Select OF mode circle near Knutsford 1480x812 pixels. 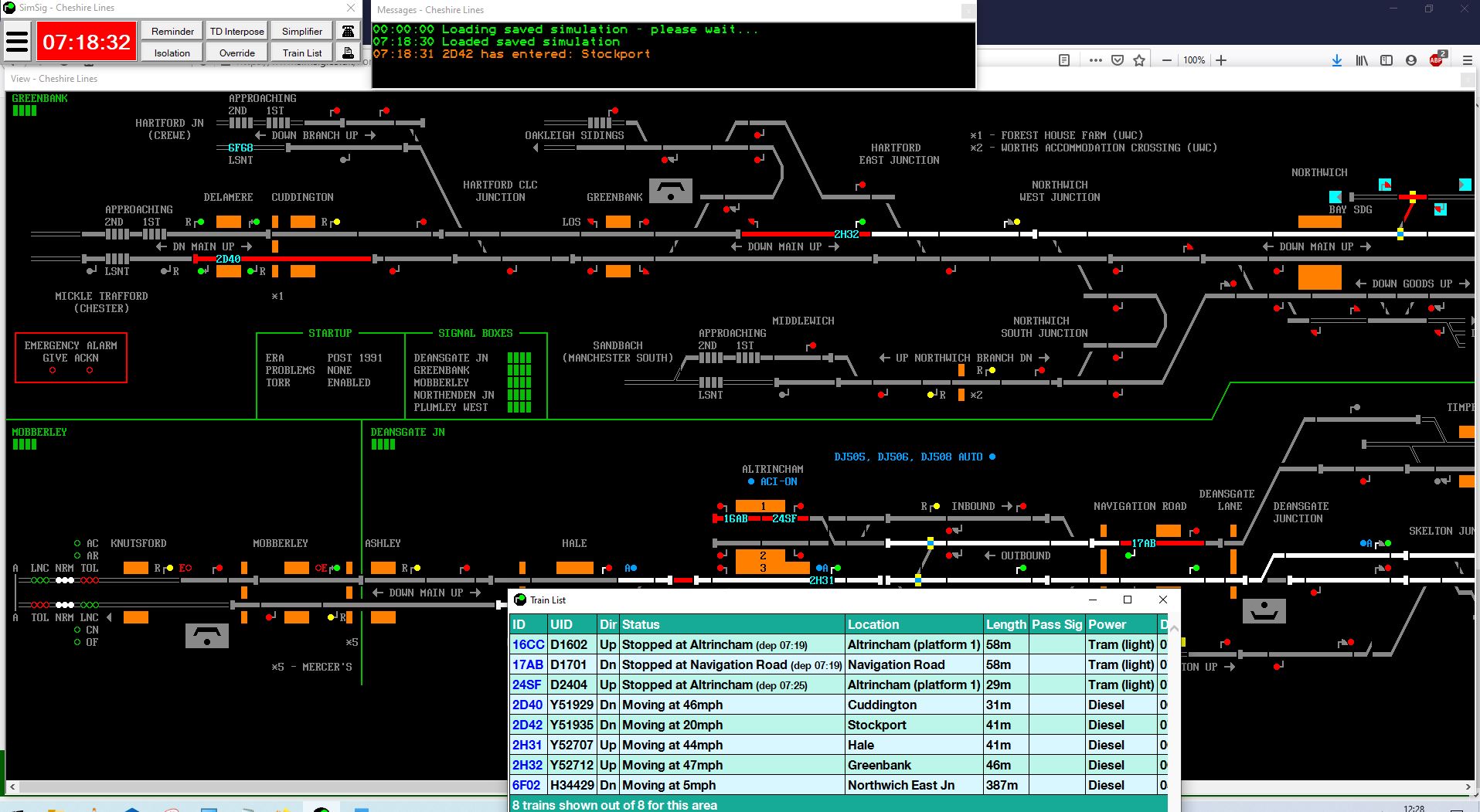77,642
